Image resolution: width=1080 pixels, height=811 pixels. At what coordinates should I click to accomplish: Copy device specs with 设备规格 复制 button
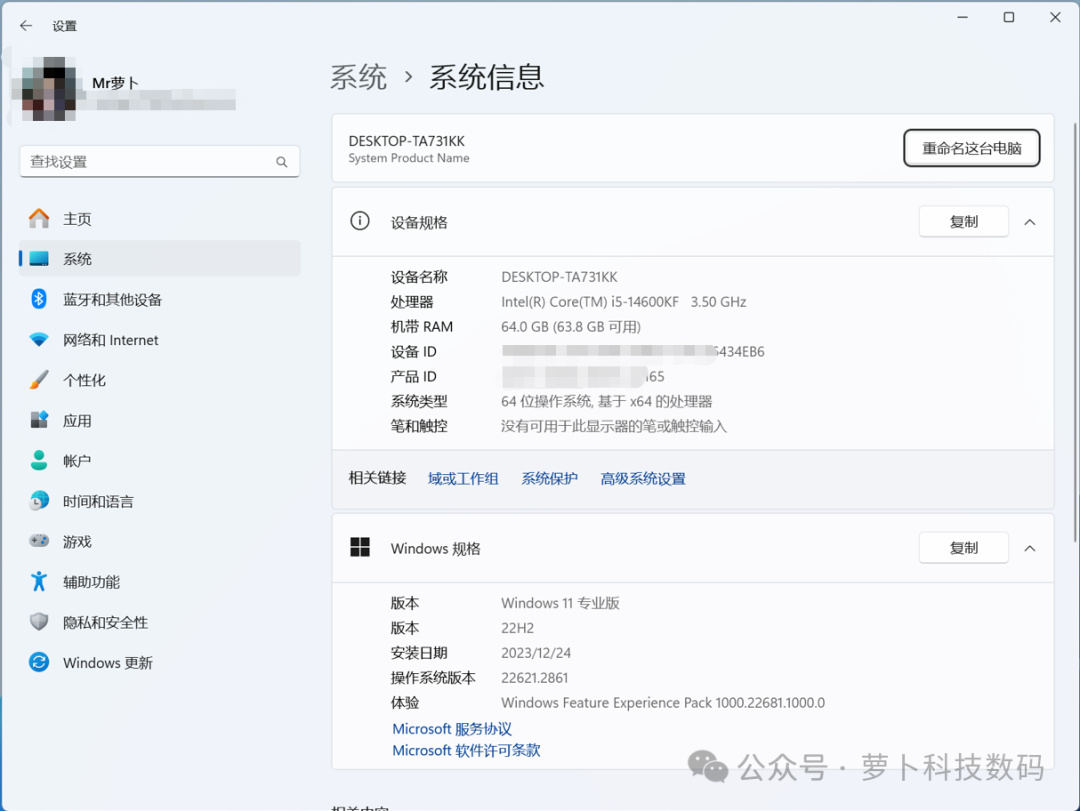coord(964,222)
